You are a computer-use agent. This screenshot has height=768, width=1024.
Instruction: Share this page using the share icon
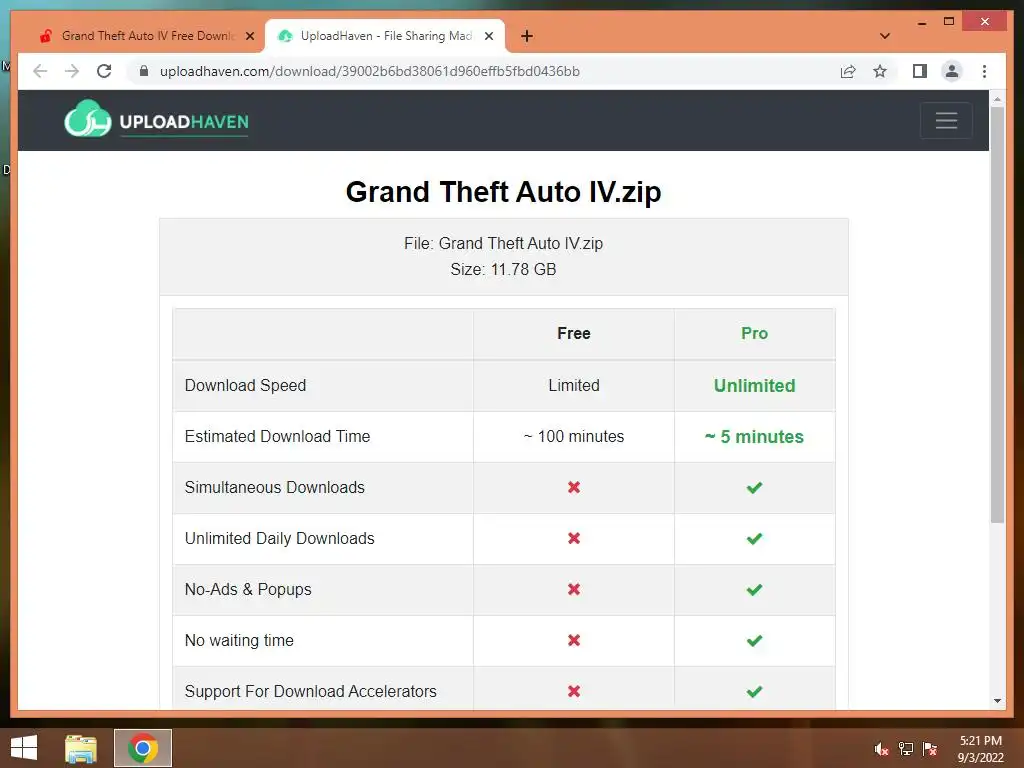click(x=848, y=71)
